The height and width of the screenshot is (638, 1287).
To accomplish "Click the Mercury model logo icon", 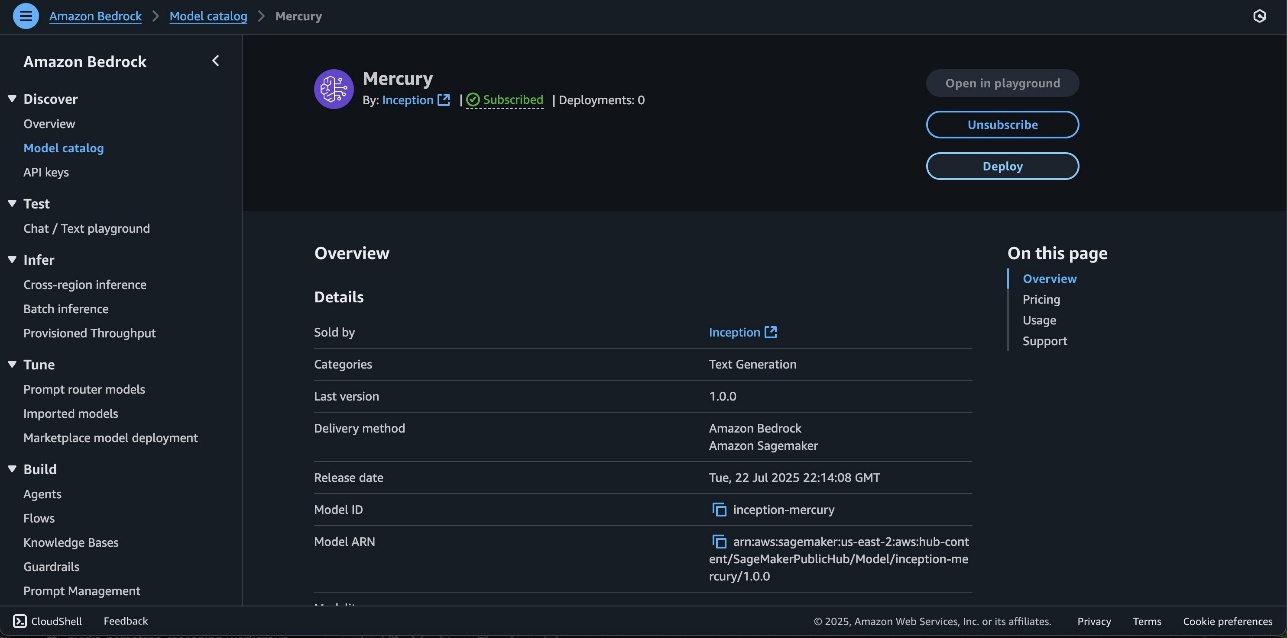I will coord(334,89).
